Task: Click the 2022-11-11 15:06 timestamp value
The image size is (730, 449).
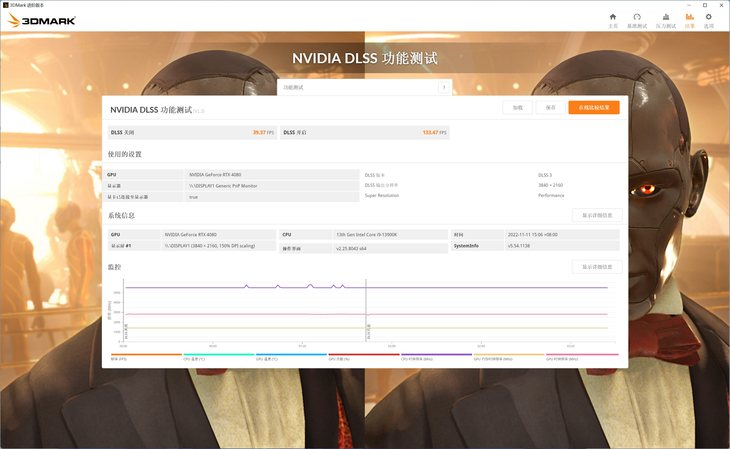Action: point(533,235)
